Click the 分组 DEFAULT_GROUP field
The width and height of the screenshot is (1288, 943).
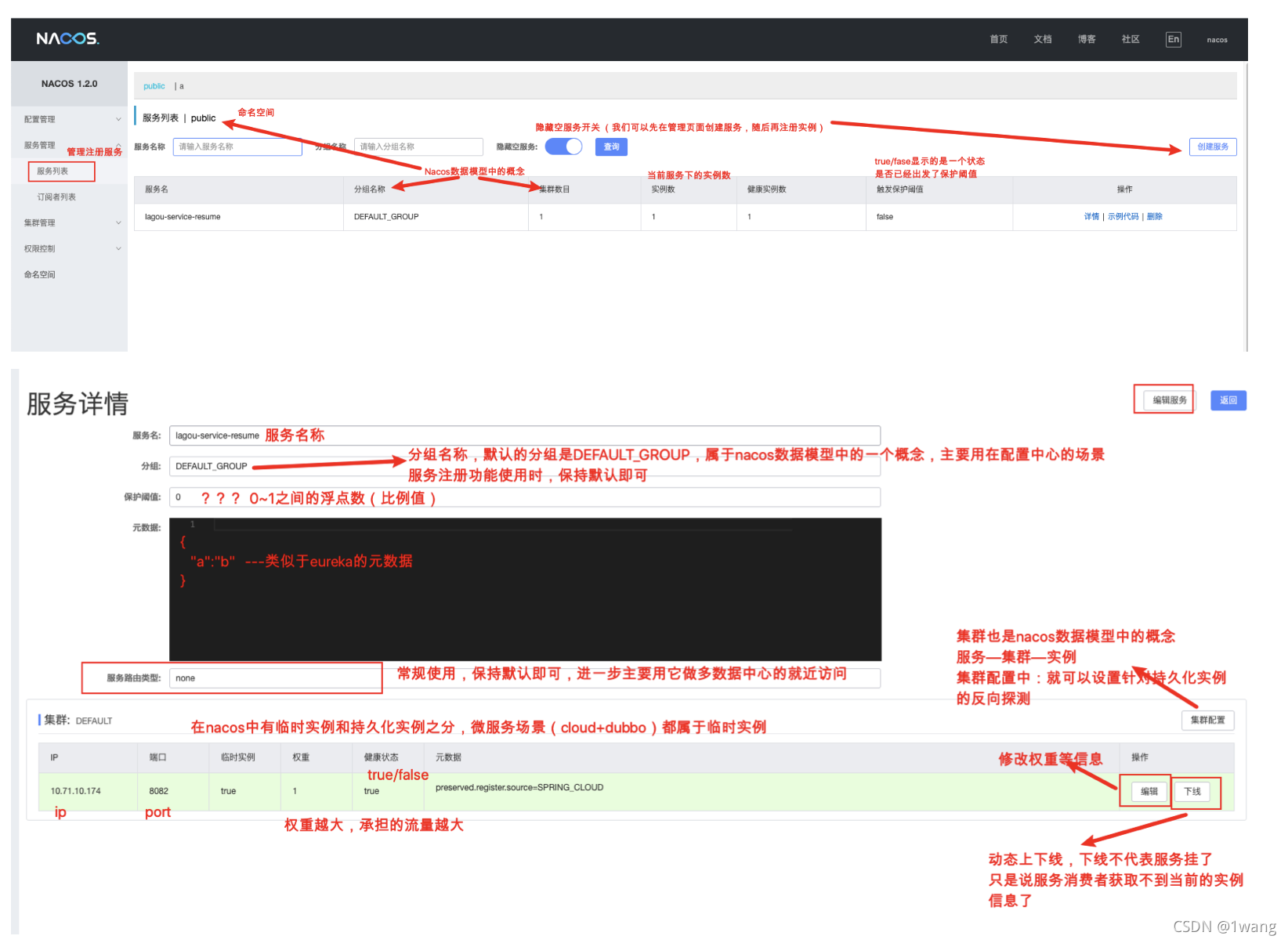(525, 466)
